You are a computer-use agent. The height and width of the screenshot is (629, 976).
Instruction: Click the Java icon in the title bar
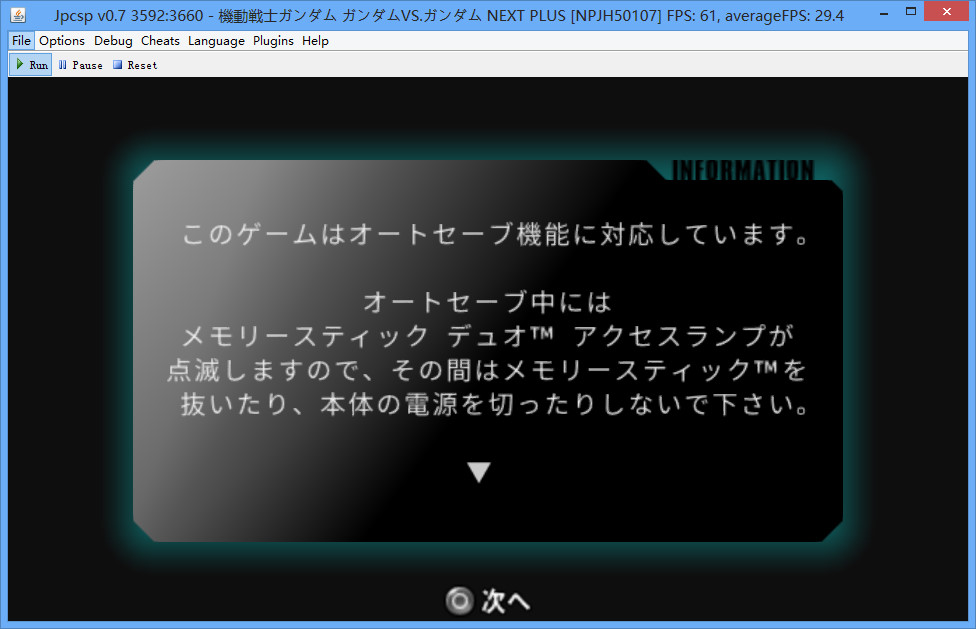17,15
